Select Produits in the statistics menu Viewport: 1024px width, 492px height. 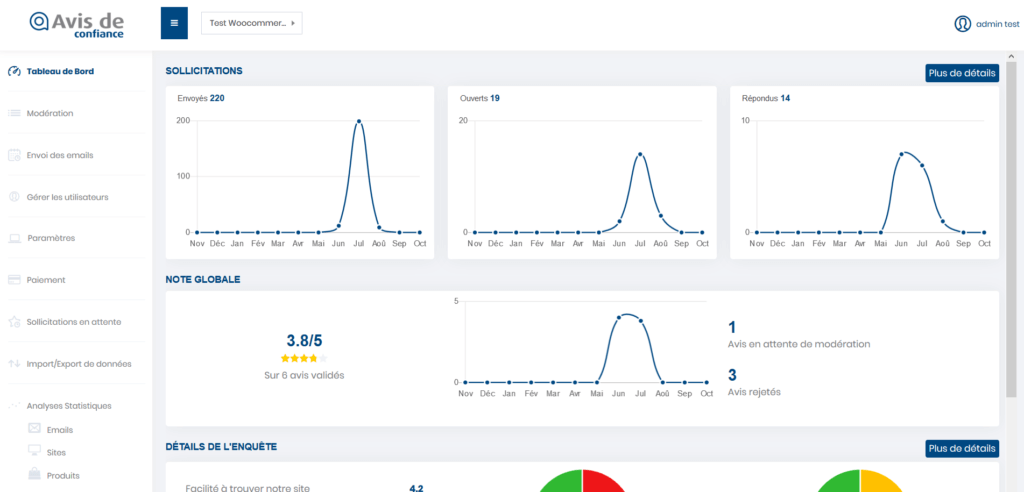tap(63, 476)
